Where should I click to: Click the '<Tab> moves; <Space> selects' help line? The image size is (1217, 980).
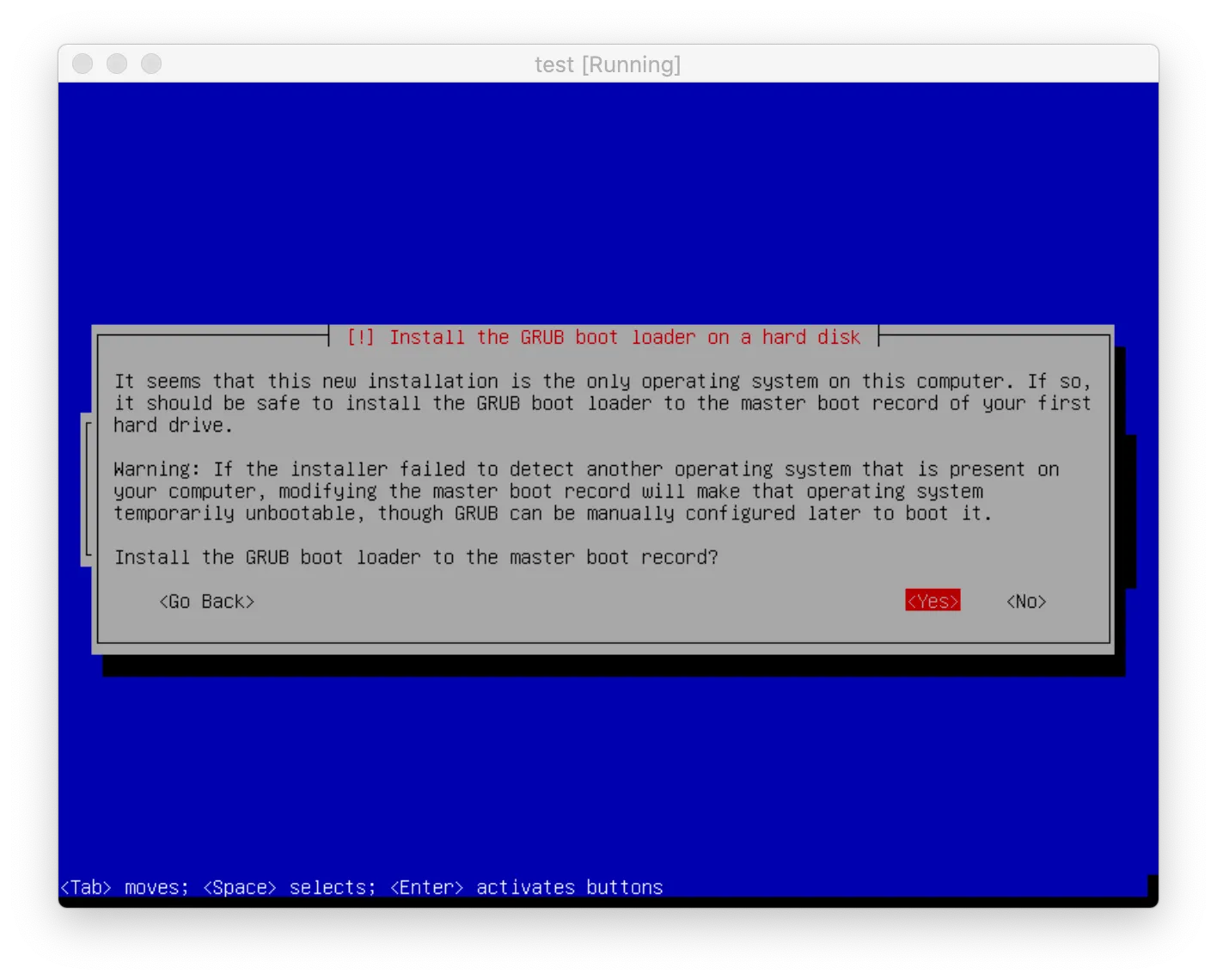362,887
